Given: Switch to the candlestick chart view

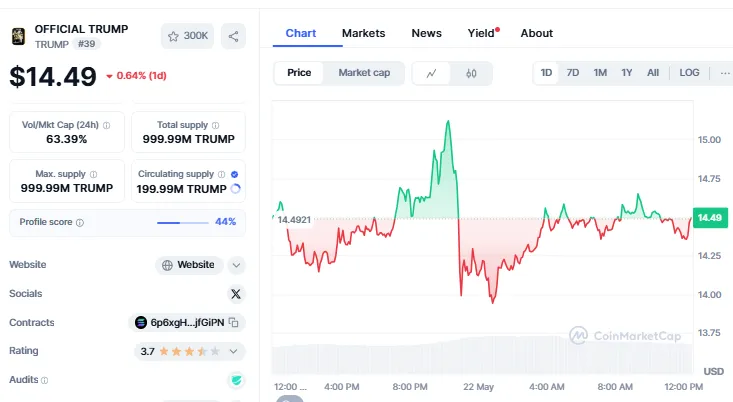Looking at the screenshot, I should point(471,73).
